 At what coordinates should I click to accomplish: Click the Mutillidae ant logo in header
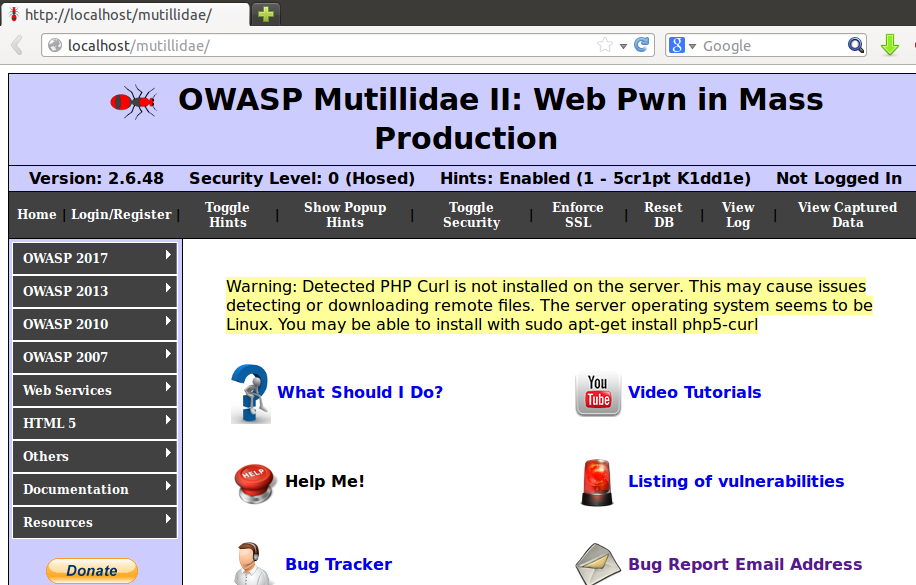pyautogui.click(x=134, y=102)
